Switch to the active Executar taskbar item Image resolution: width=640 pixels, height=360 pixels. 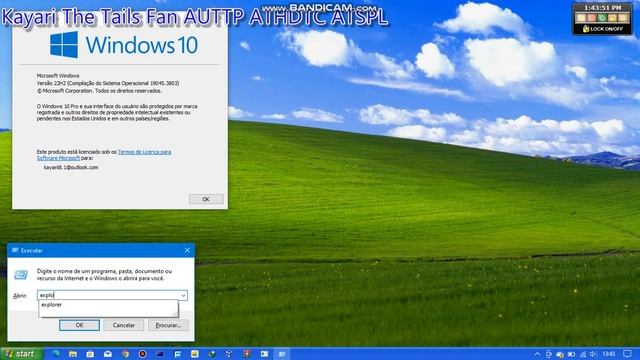282,354
